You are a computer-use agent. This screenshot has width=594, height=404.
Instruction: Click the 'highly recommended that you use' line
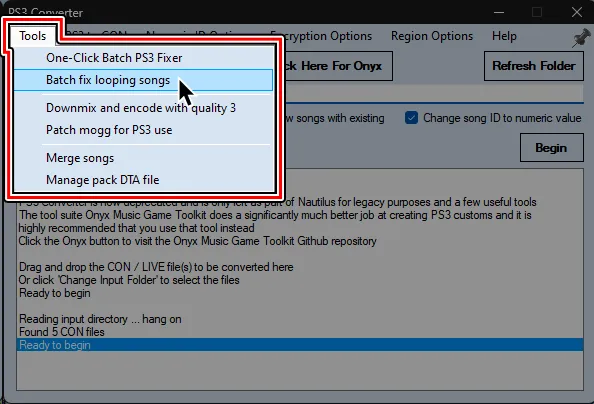136,228
